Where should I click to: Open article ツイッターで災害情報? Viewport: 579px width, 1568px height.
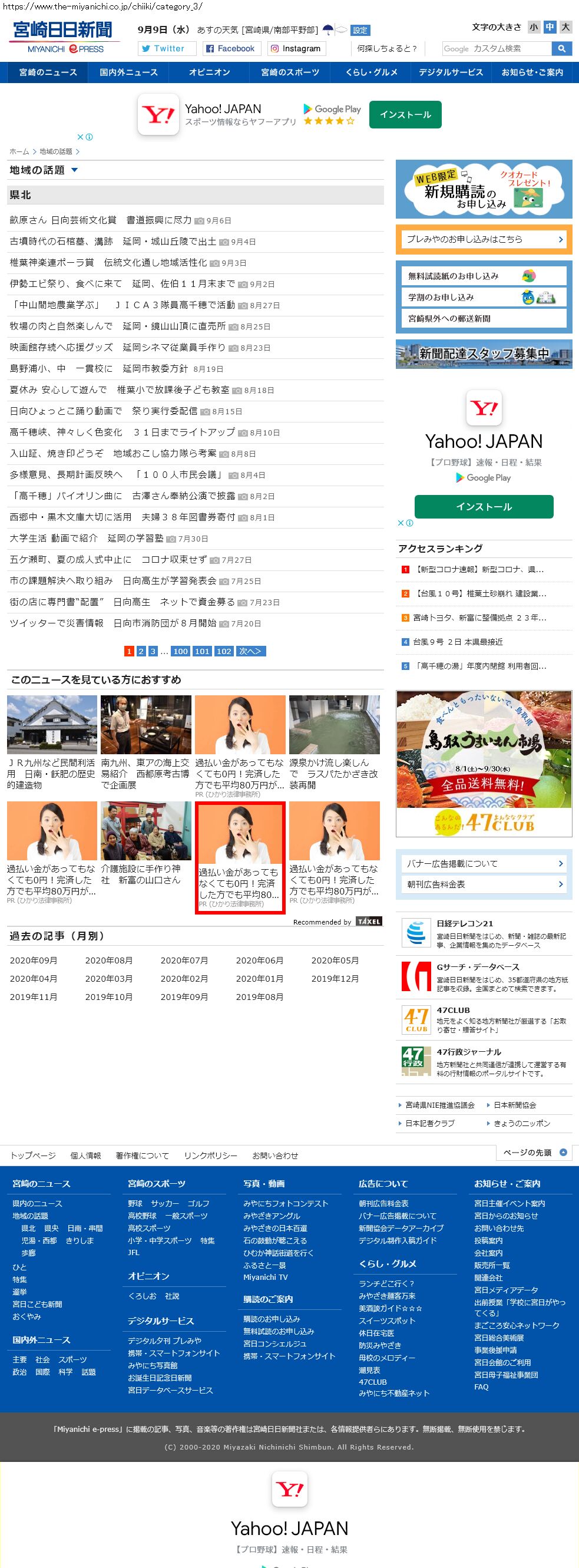click(113, 623)
